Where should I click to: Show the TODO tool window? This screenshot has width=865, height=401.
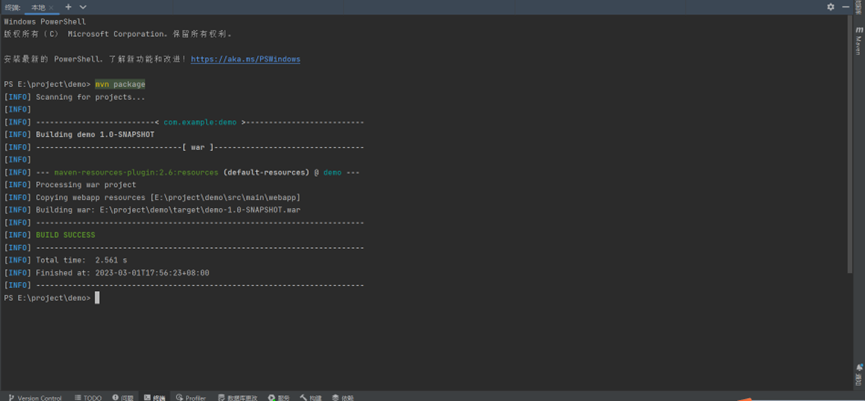[88, 397]
